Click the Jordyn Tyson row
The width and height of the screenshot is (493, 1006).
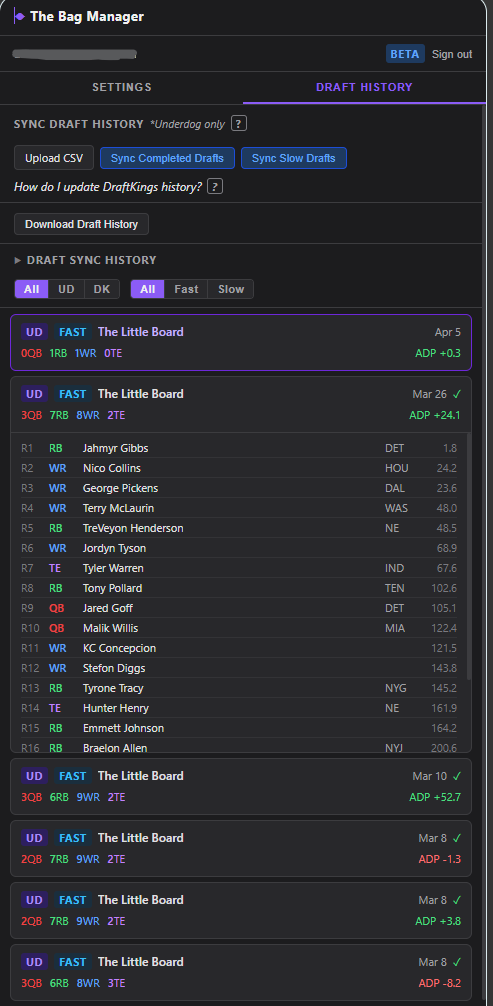239,548
